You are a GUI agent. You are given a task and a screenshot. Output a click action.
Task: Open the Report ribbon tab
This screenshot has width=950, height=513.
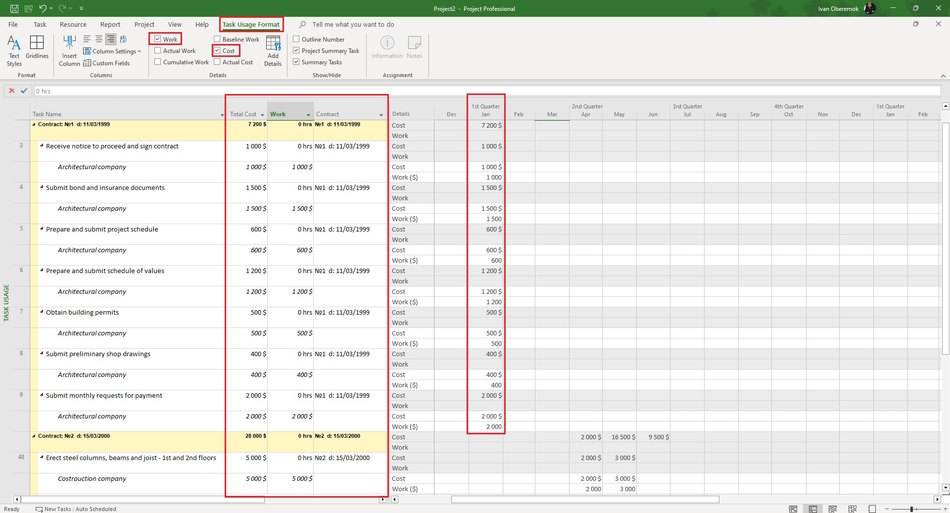pyautogui.click(x=110, y=24)
